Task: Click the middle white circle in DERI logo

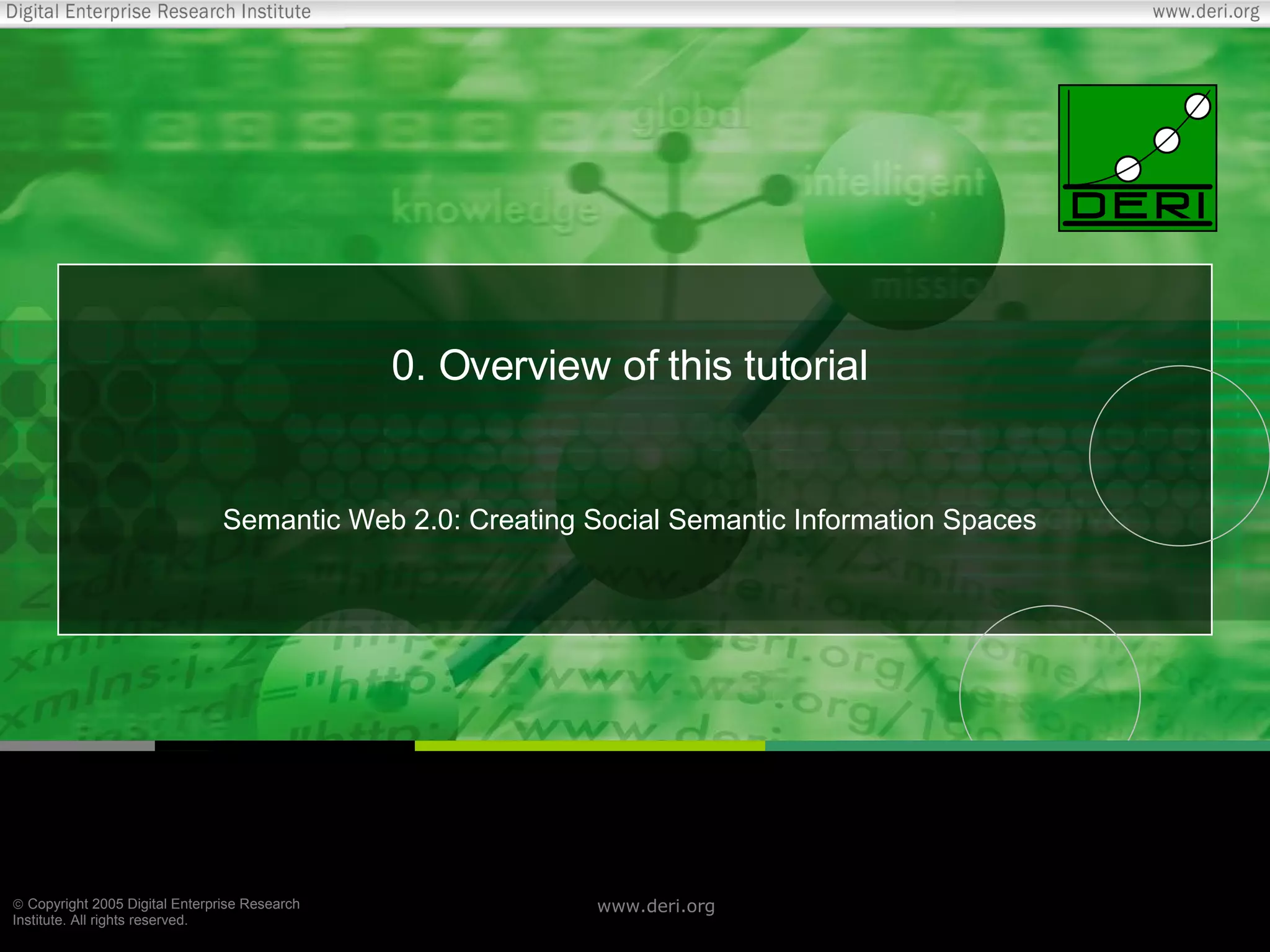Action: click(1167, 141)
